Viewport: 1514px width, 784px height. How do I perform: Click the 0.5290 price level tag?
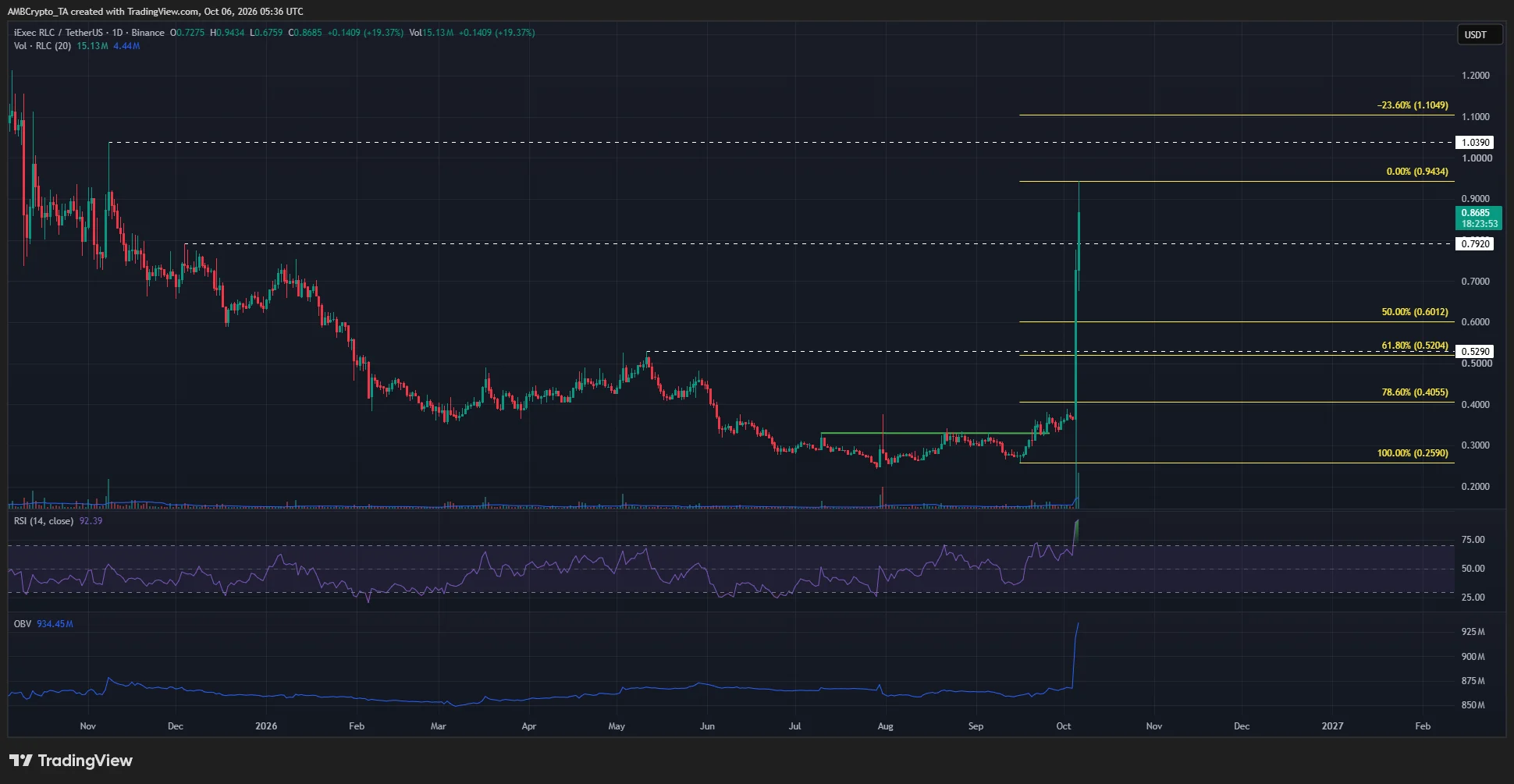click(x=1476, y=352)
